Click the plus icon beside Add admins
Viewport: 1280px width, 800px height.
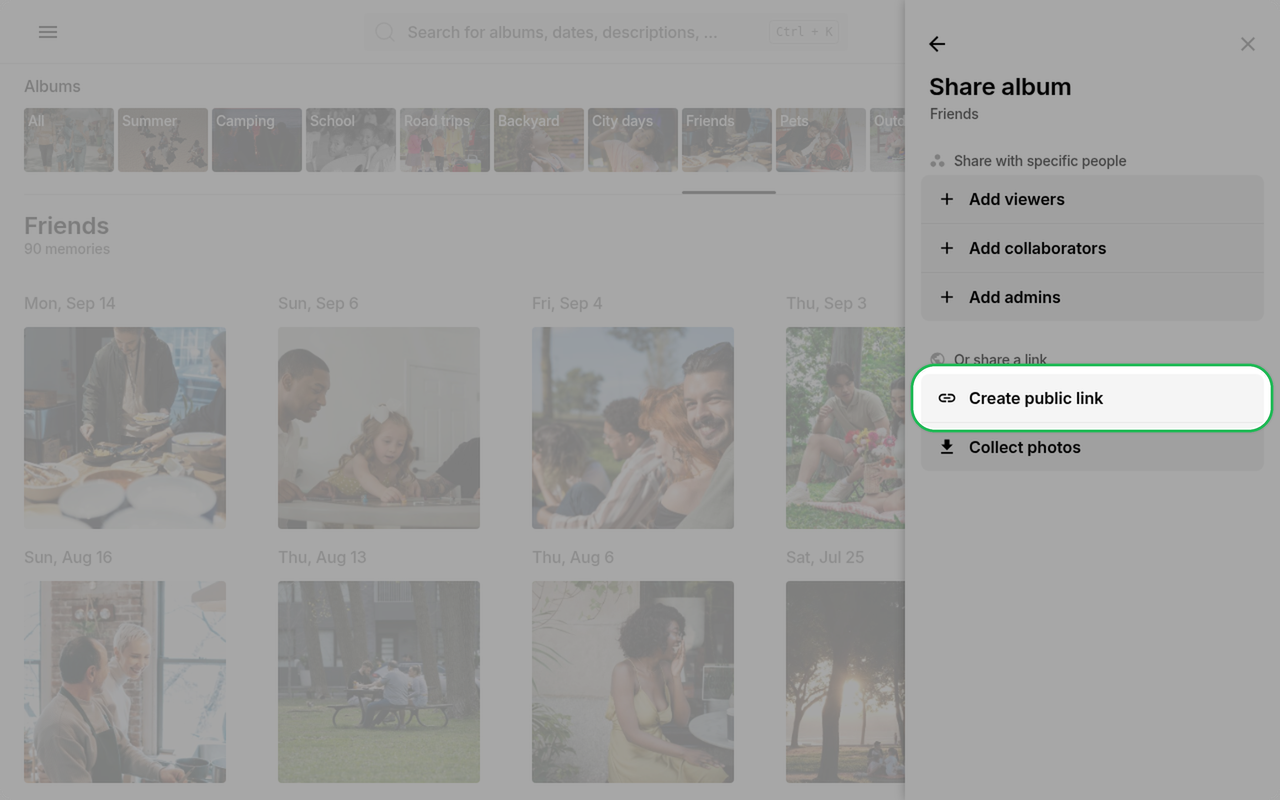click(947, 297)
